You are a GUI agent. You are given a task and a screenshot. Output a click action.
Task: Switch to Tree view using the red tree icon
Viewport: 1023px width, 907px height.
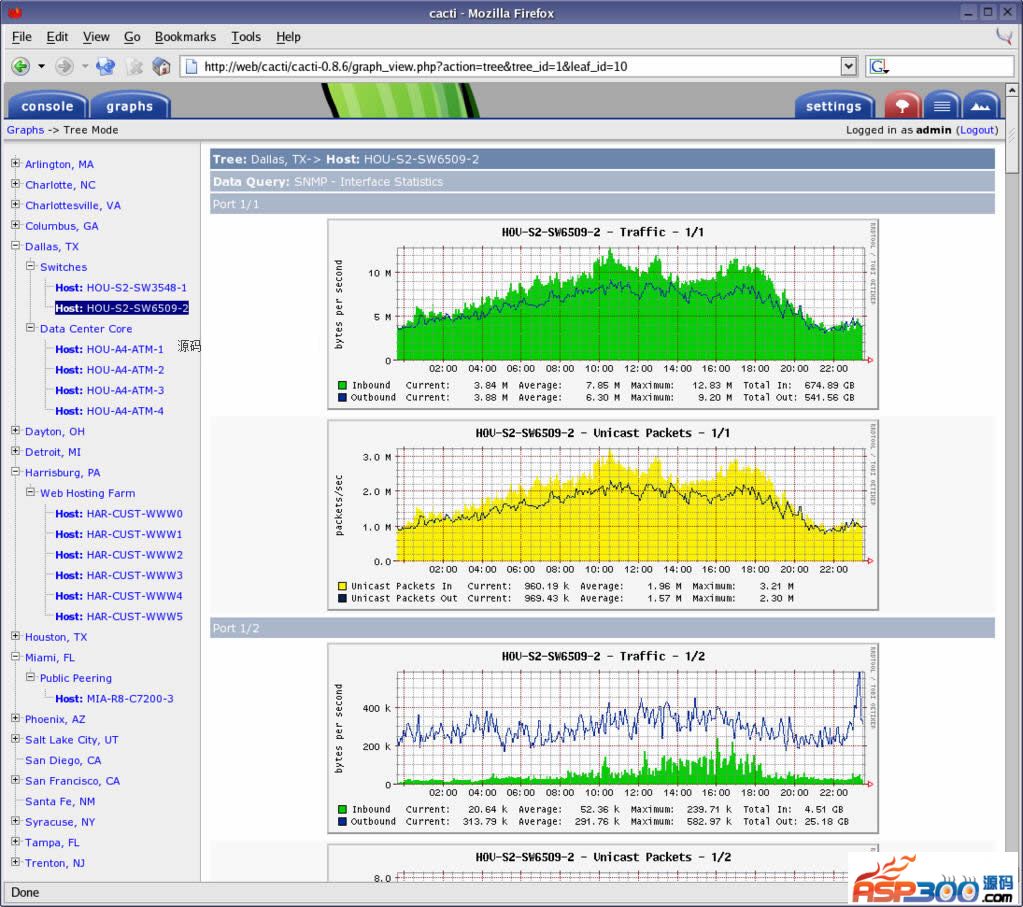point(903,105)
